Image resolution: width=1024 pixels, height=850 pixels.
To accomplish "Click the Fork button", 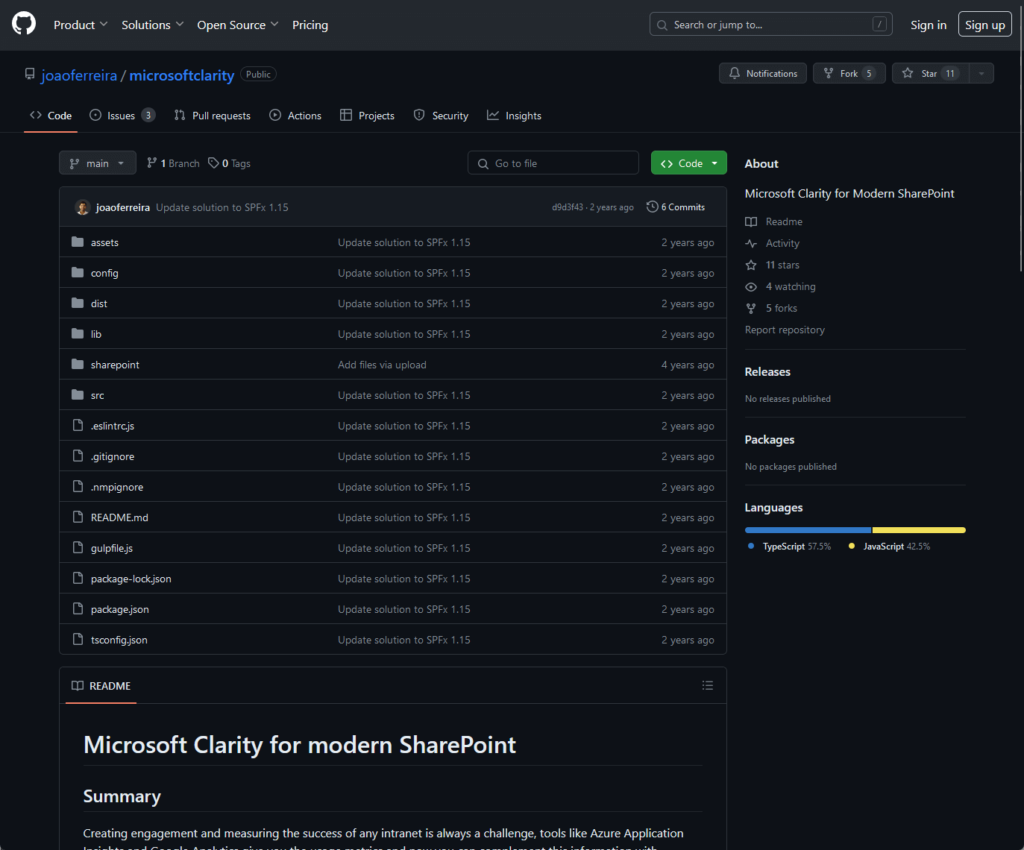I will (849, 74).
